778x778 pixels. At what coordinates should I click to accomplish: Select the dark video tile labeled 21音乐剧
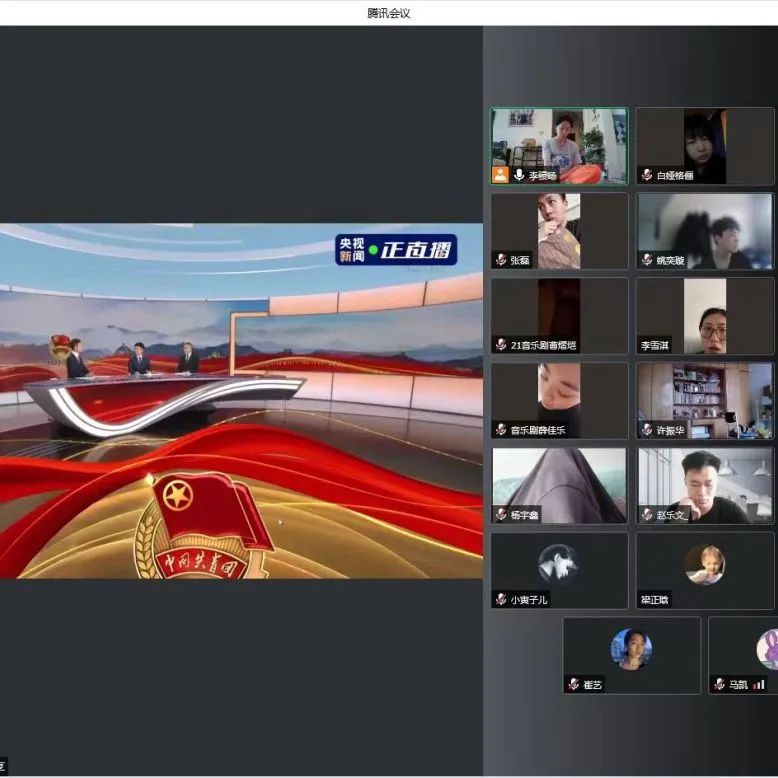point(559,316)
